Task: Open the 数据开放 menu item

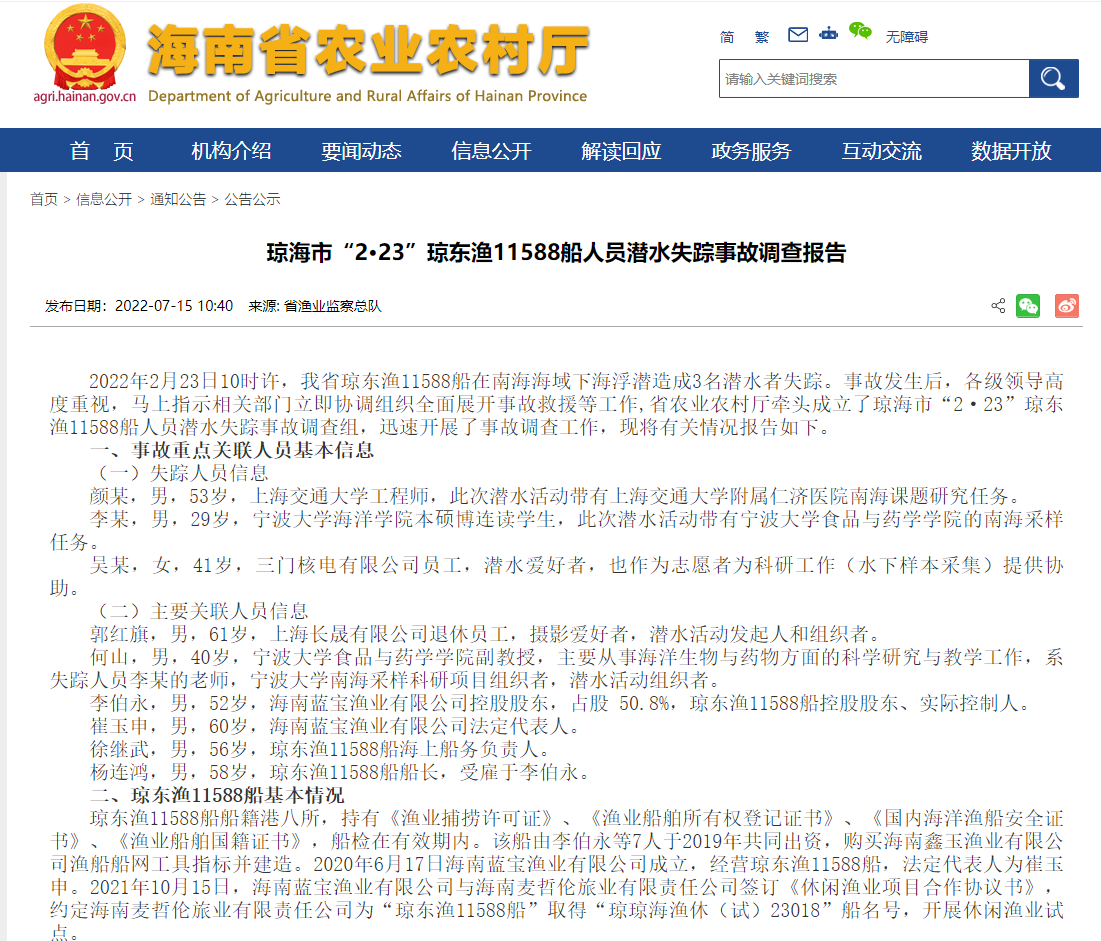Action: 1011,150
